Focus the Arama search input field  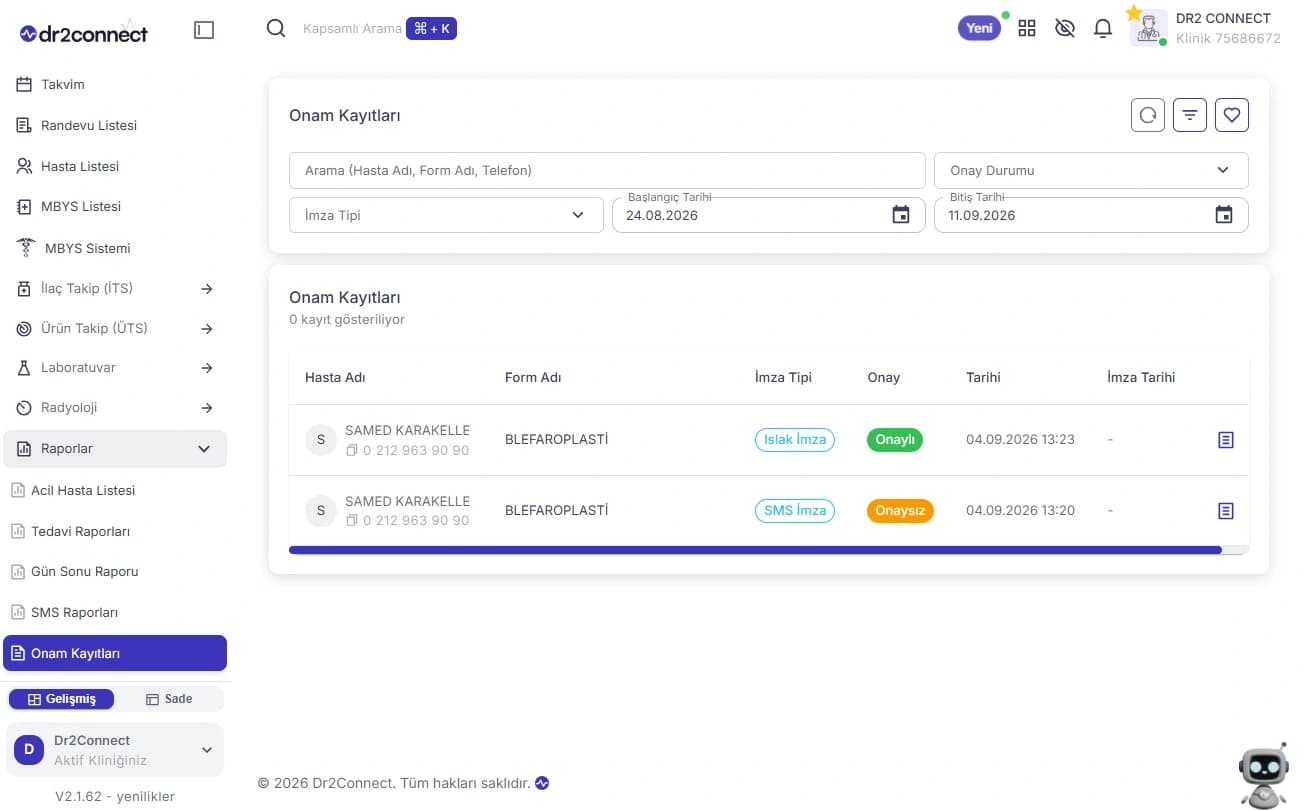(607, 170)
